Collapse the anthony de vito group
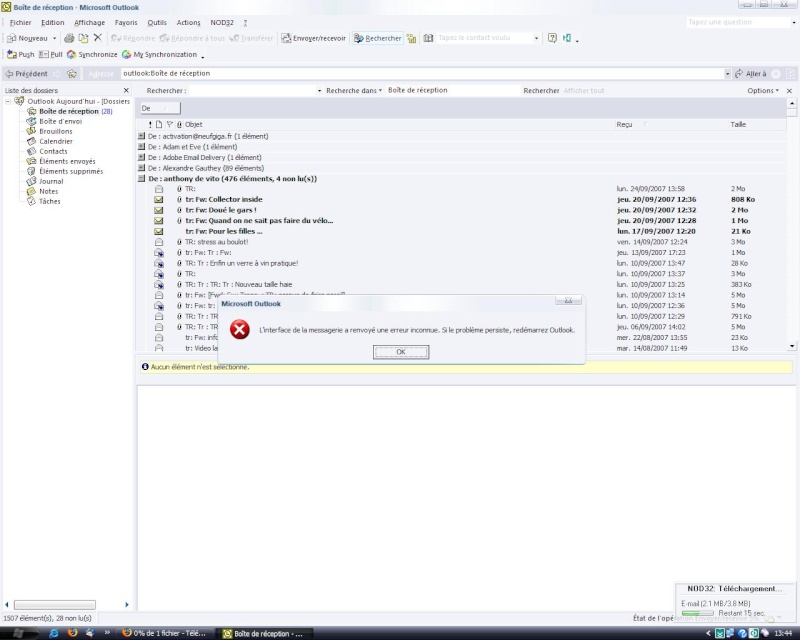This screenshot has height=640, width=800. (x=141, y=179)
